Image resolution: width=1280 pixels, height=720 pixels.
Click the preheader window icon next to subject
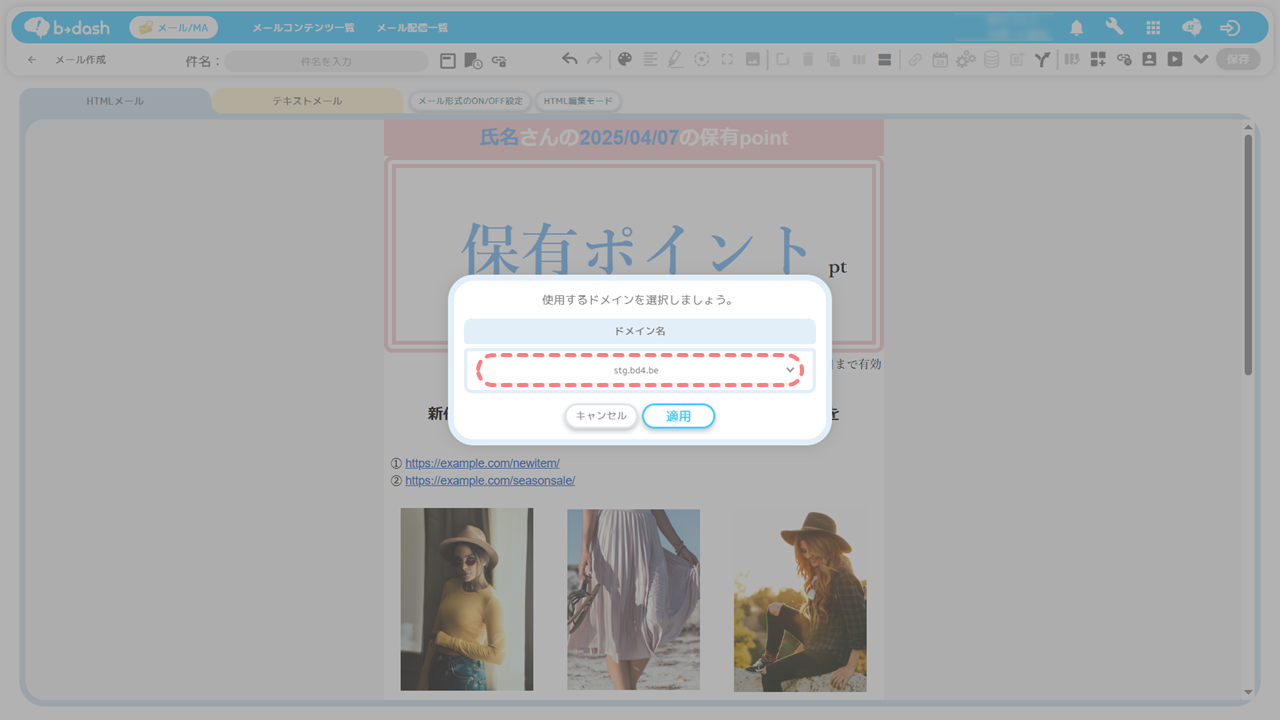click(x=448, y=61)
